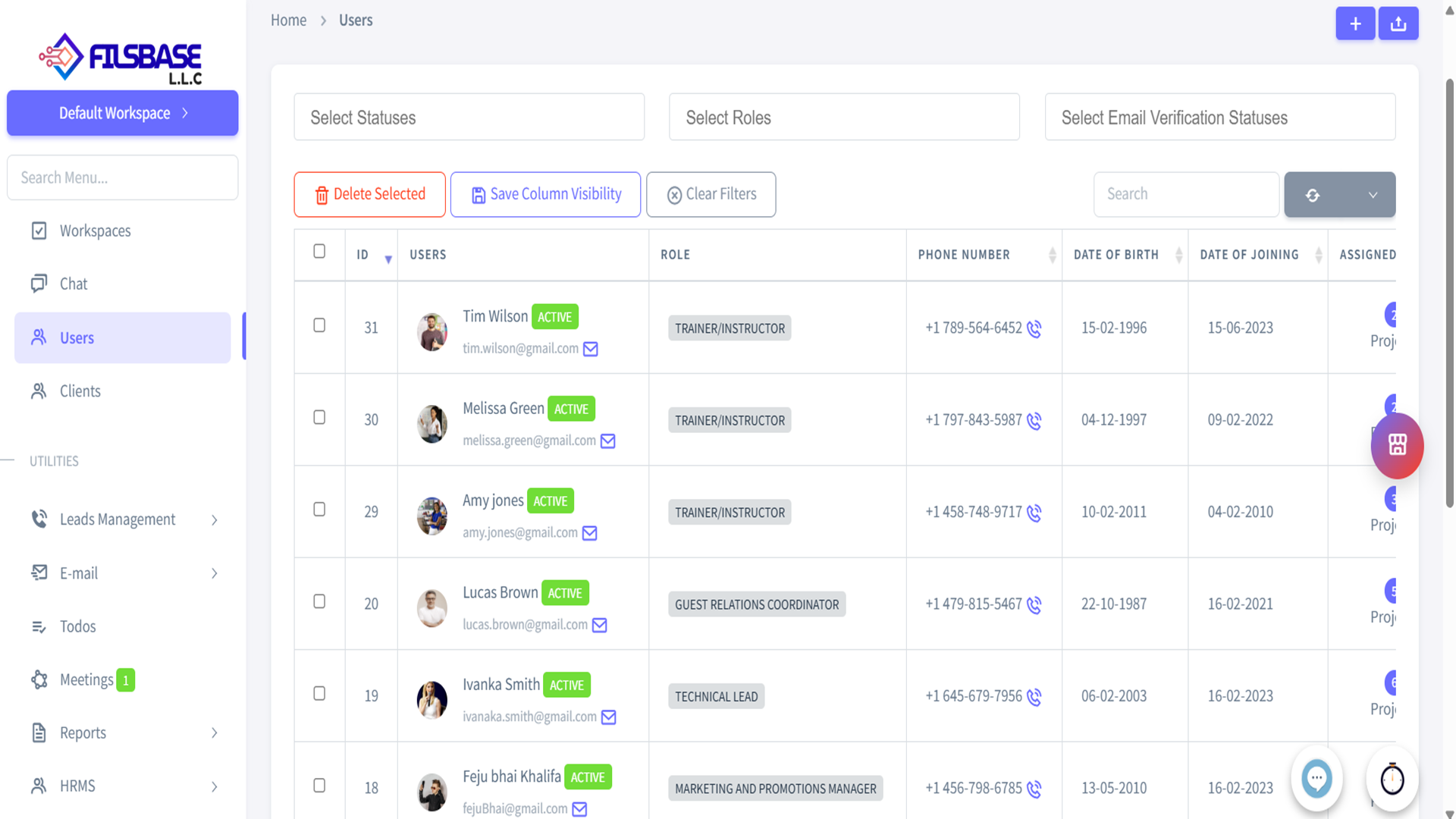This screenshot has width=1456, height=819.
Task: Check the box for Lucas Brown's row
Action: (319, 601)
